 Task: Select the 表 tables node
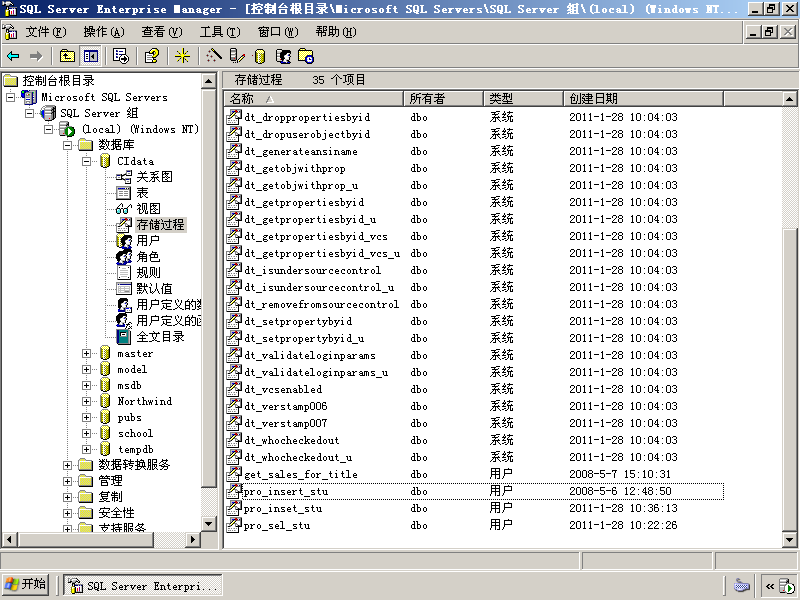(x=142, y=193)
